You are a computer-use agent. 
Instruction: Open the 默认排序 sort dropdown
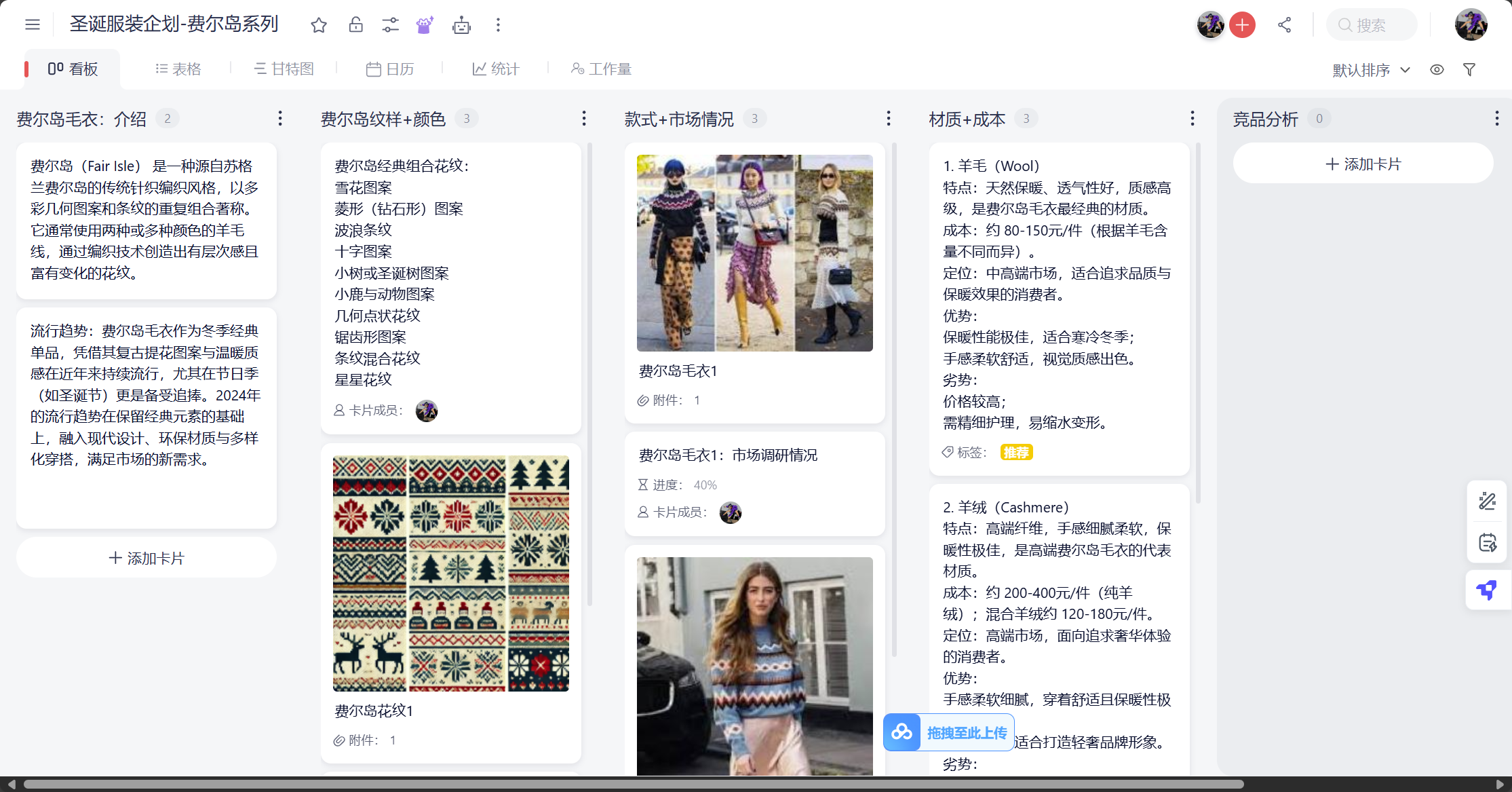(x=1370, y=69)
